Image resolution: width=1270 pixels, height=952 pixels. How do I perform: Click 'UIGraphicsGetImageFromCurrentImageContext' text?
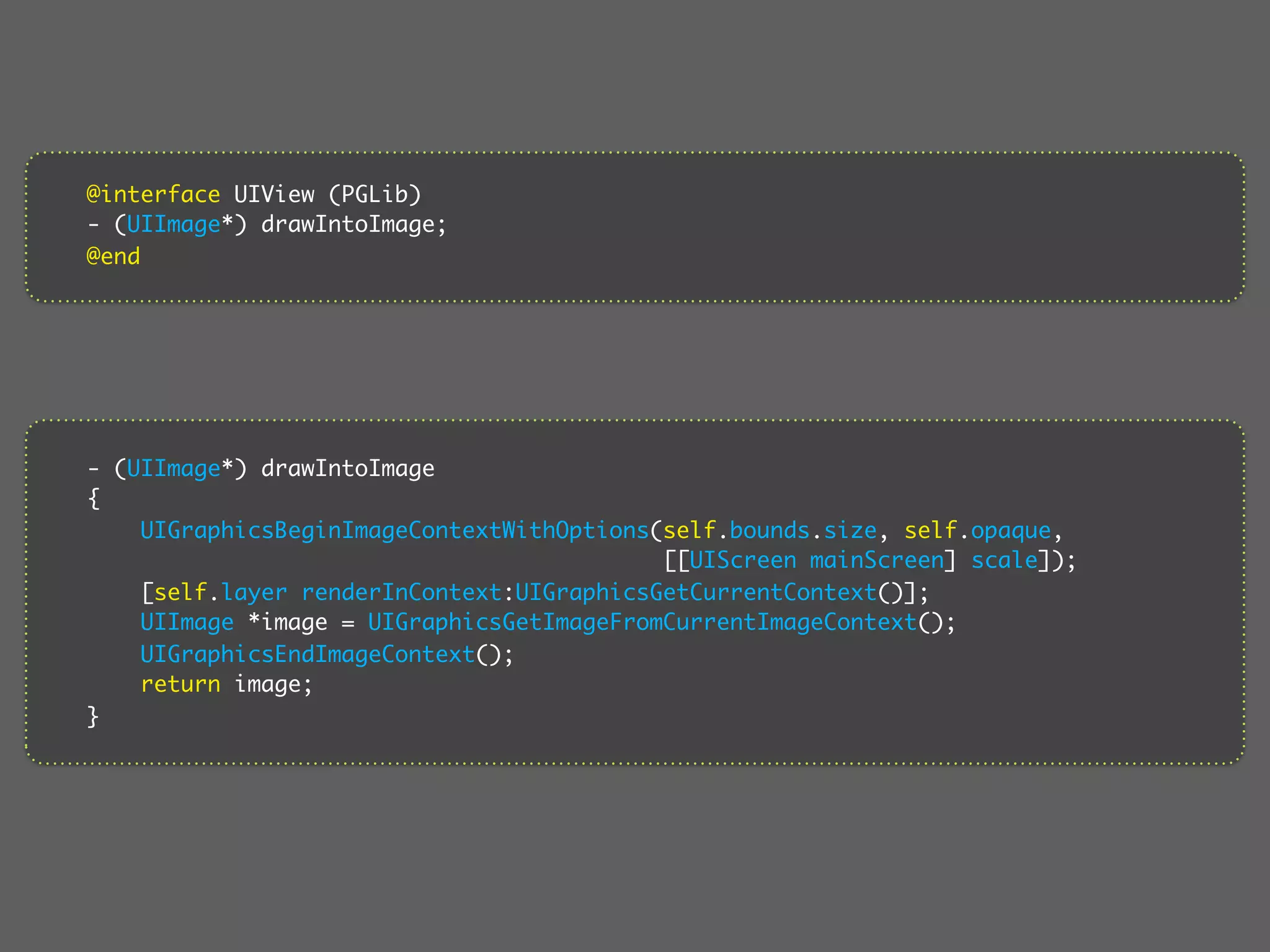point(642,623)
